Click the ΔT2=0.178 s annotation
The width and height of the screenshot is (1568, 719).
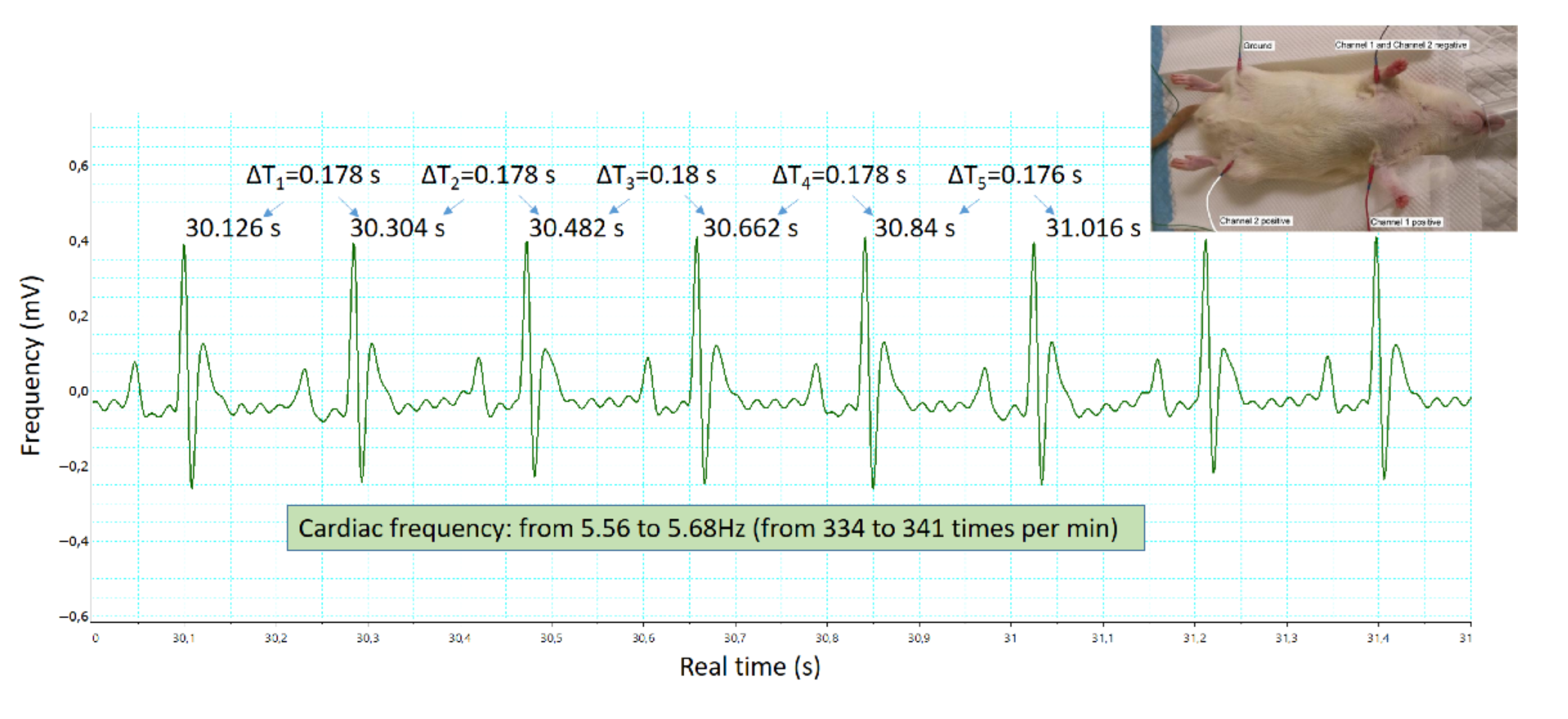tap(488, 176)
